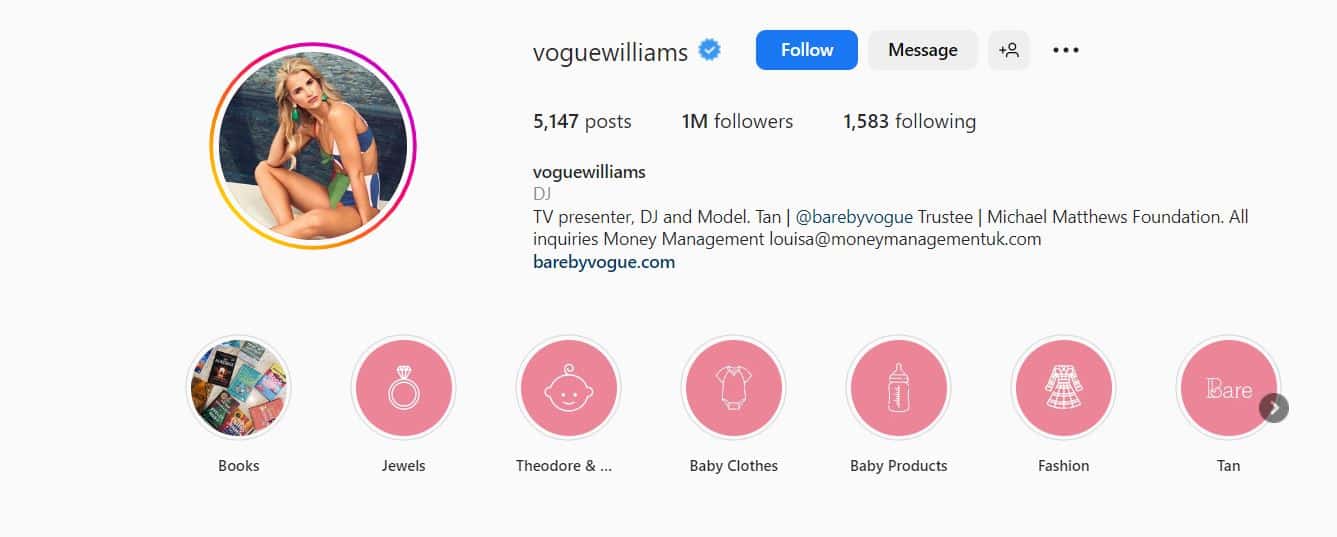1337x537 pixels.
Task: Open the Baby Products bottle highlight
Action: pos(898,387)
